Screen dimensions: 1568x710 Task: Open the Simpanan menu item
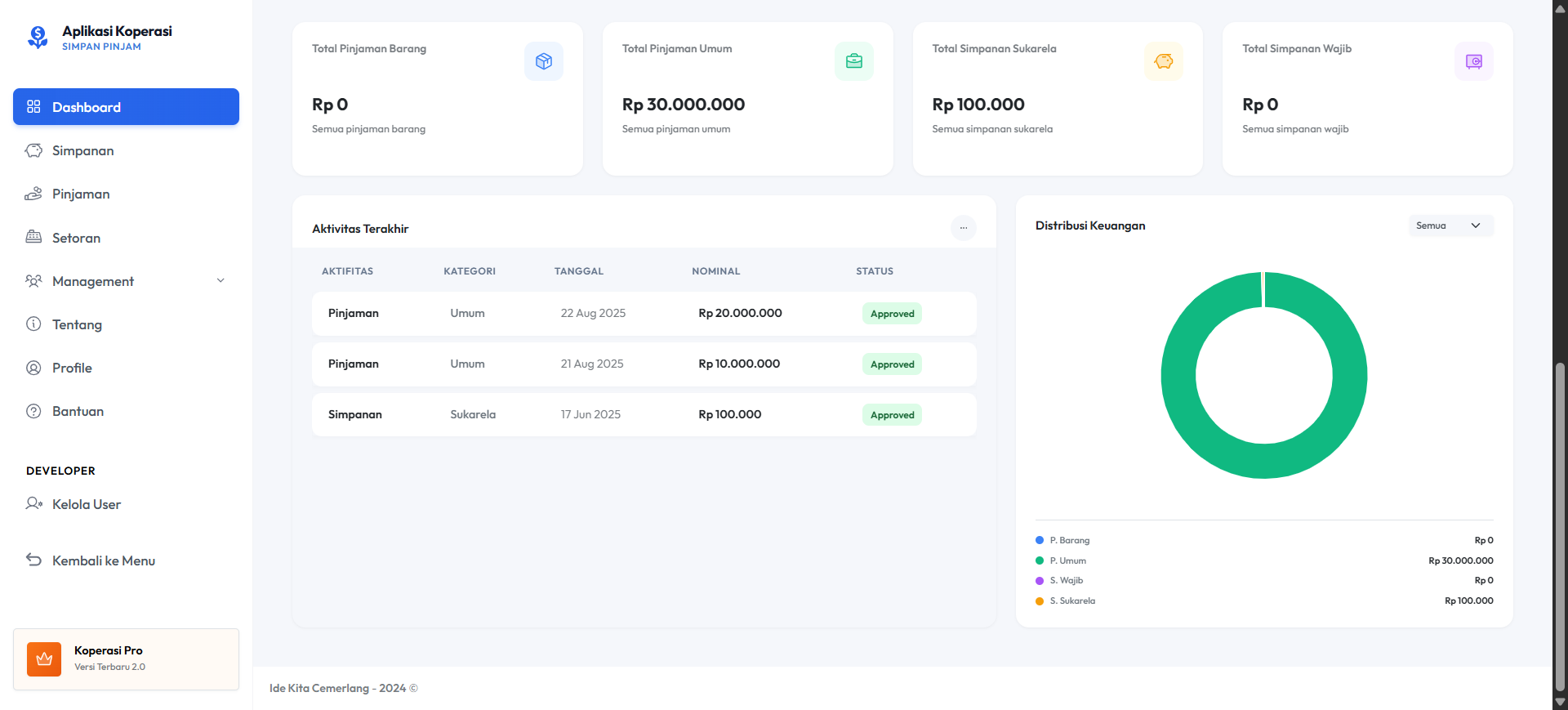[126, 150]
